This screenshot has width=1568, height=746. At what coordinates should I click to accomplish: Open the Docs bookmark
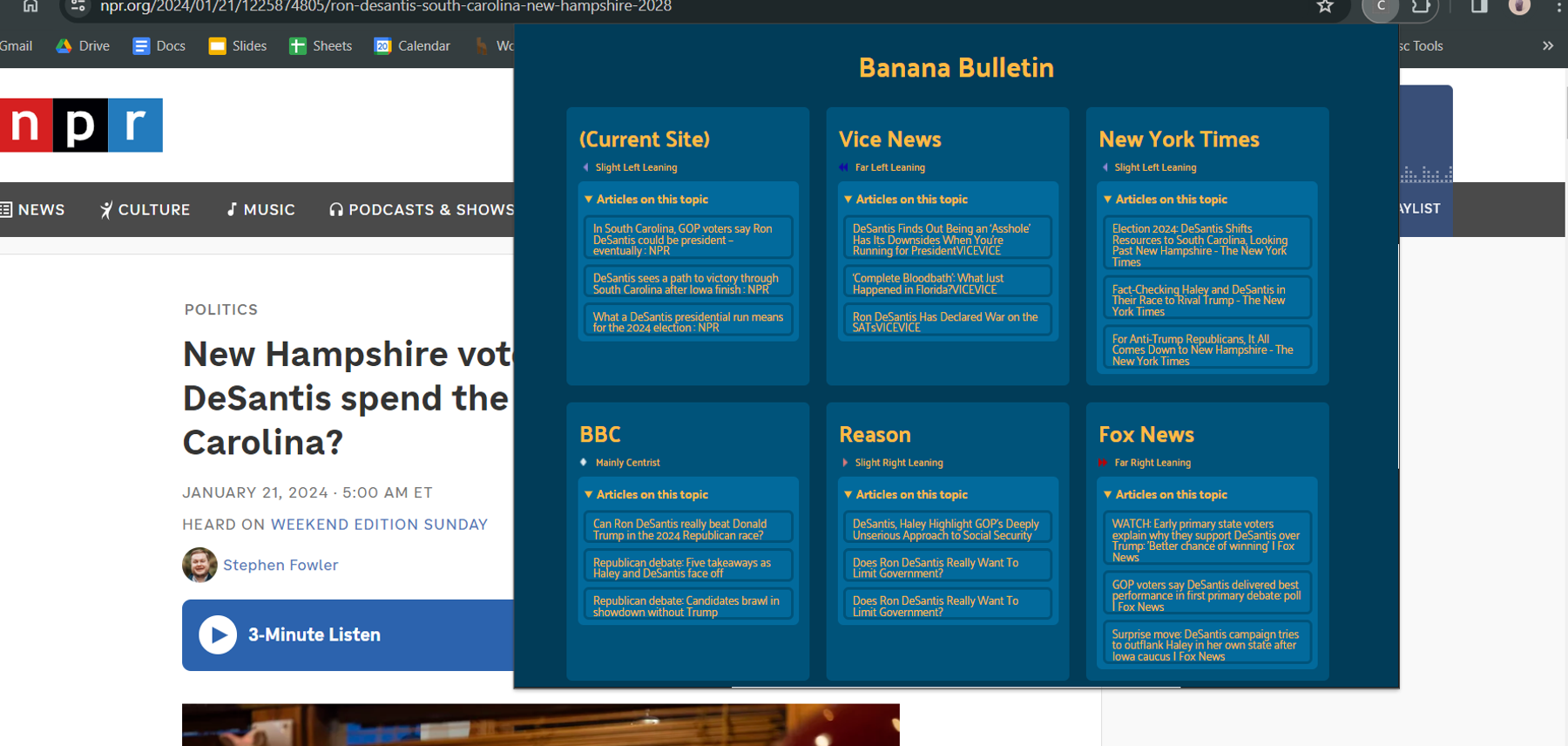click(159, 45)
